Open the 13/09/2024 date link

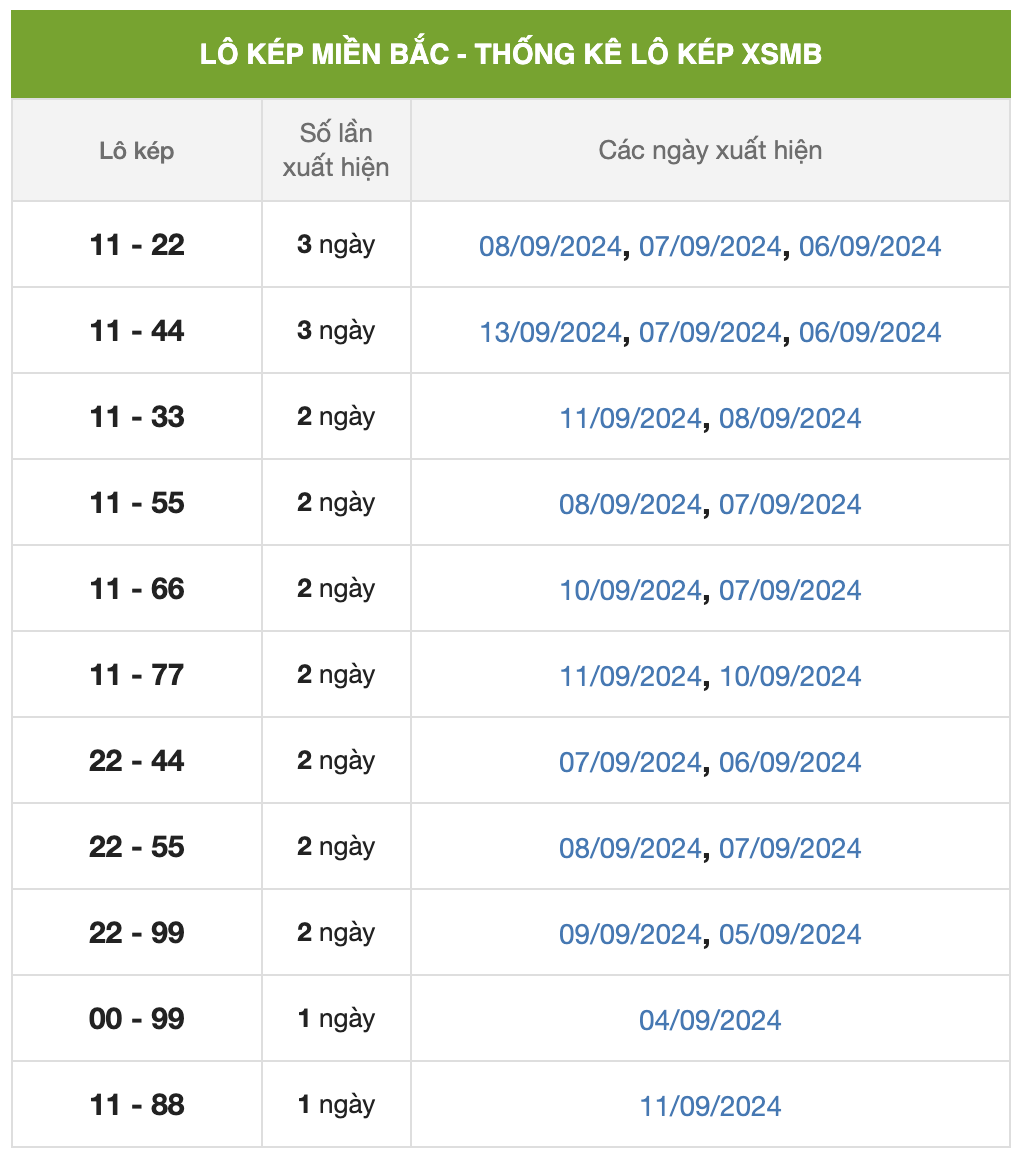(x=550, y=332)
